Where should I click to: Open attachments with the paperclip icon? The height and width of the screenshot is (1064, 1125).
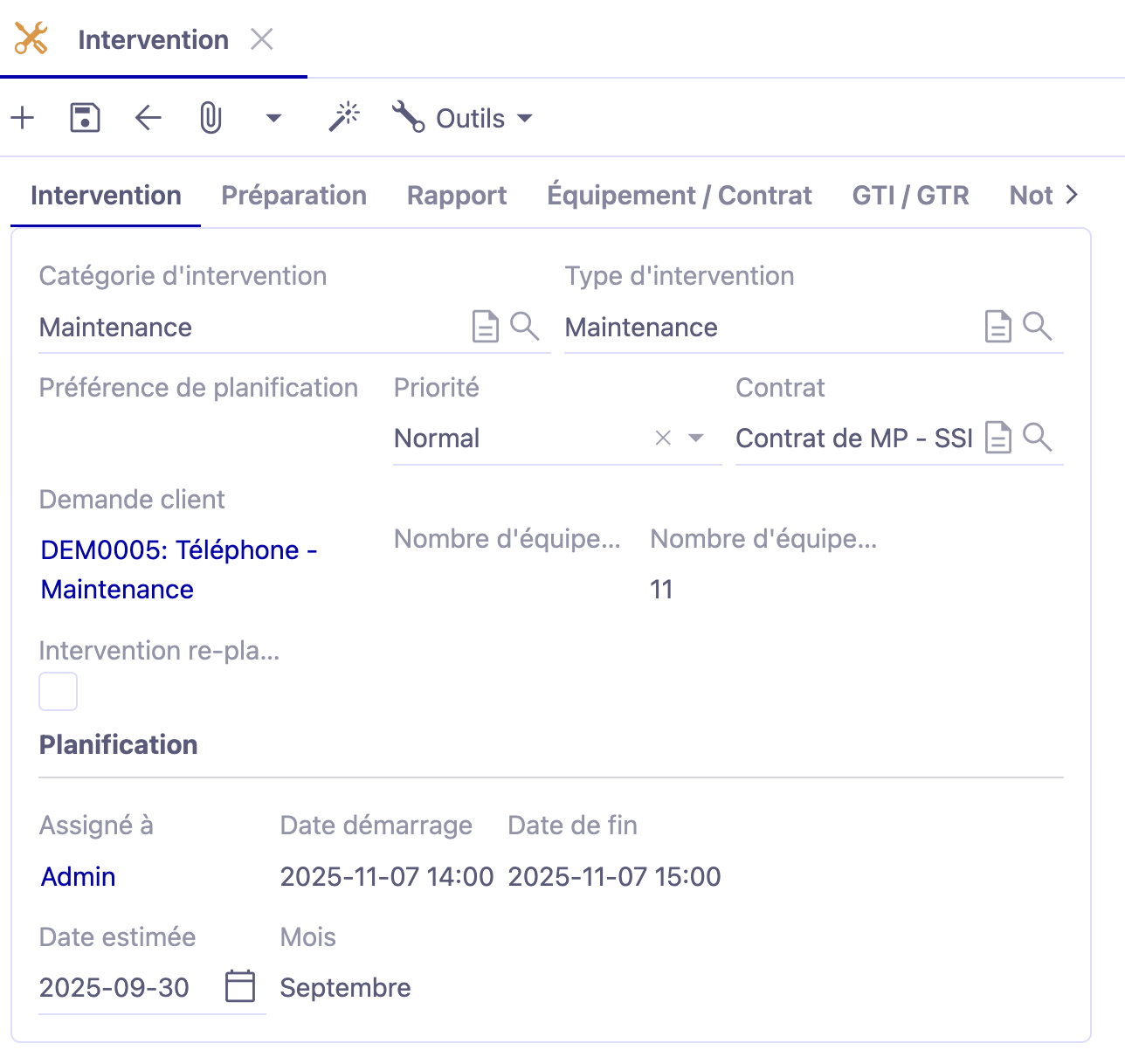(211, 118)
